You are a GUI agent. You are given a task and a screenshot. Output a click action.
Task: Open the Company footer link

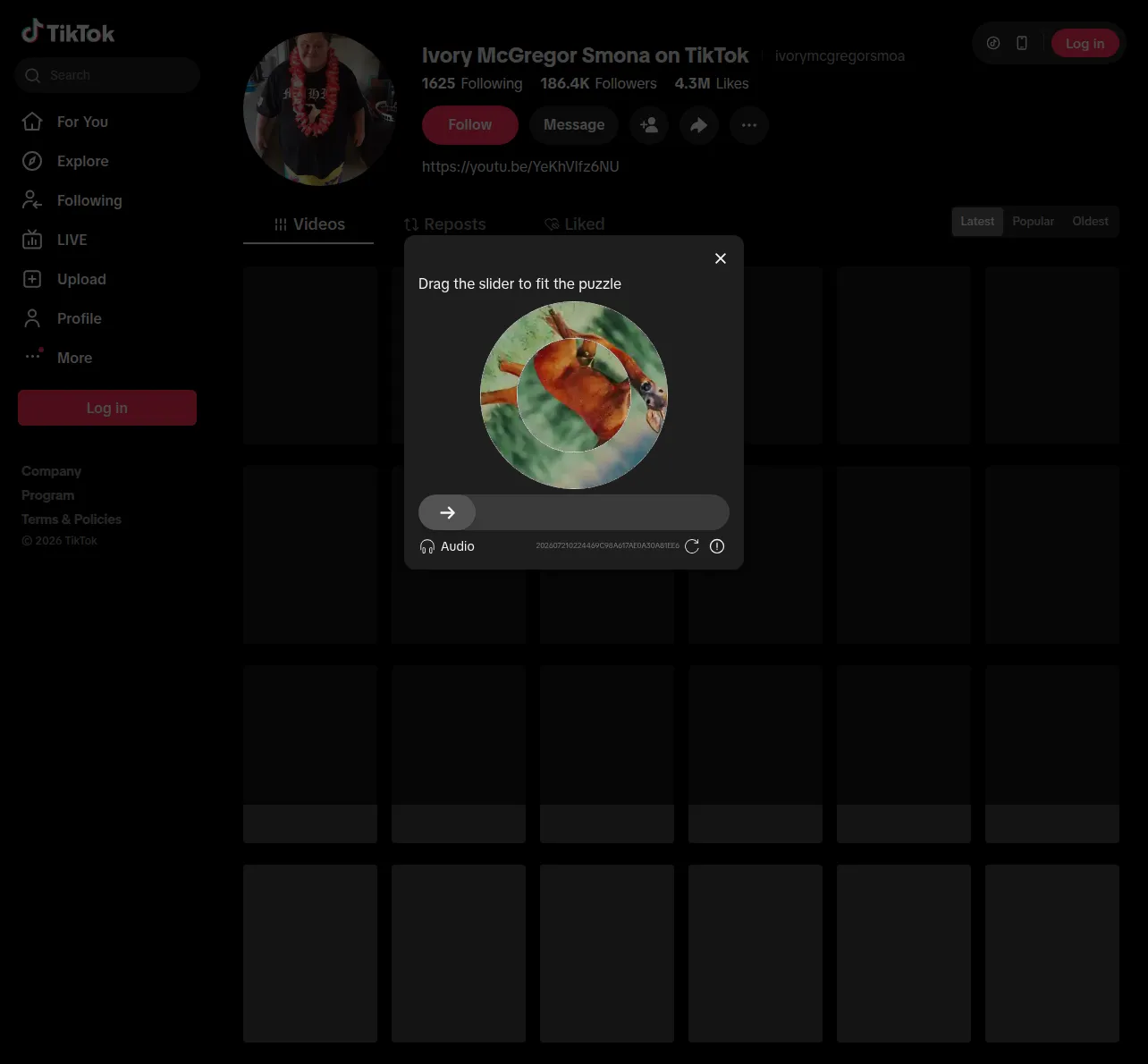tap(51, 471)
